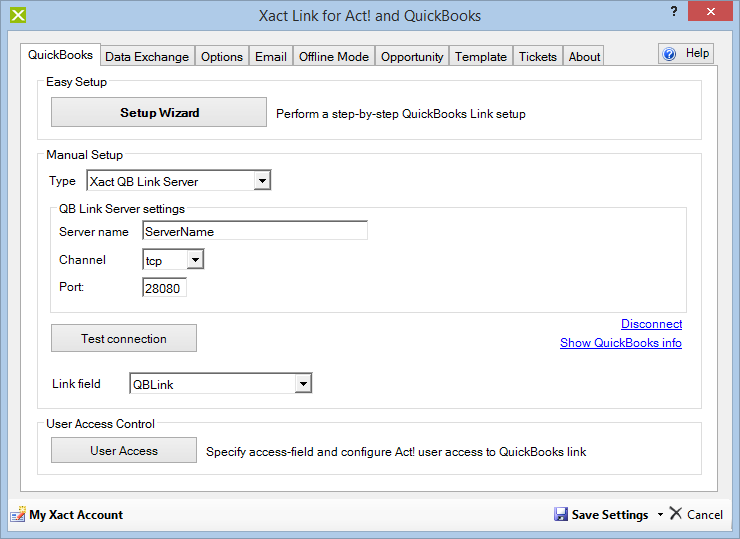The height and width of the screenshot is (539, 740).
Task: Click the Disconnect link
Action: (x=651, y=324)
